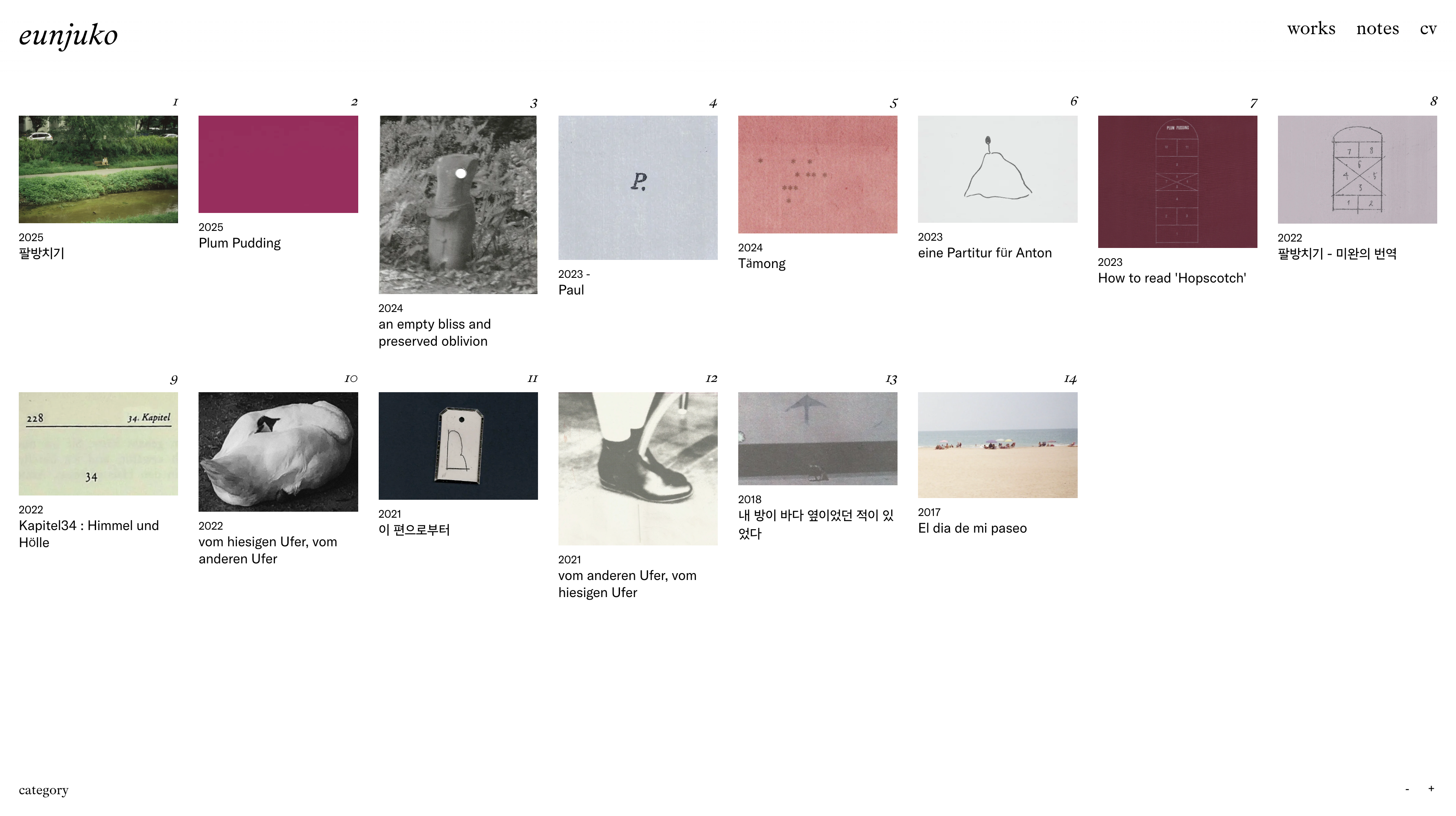
Task: Open the stone figure thumbnail
Action: (458, 204)
